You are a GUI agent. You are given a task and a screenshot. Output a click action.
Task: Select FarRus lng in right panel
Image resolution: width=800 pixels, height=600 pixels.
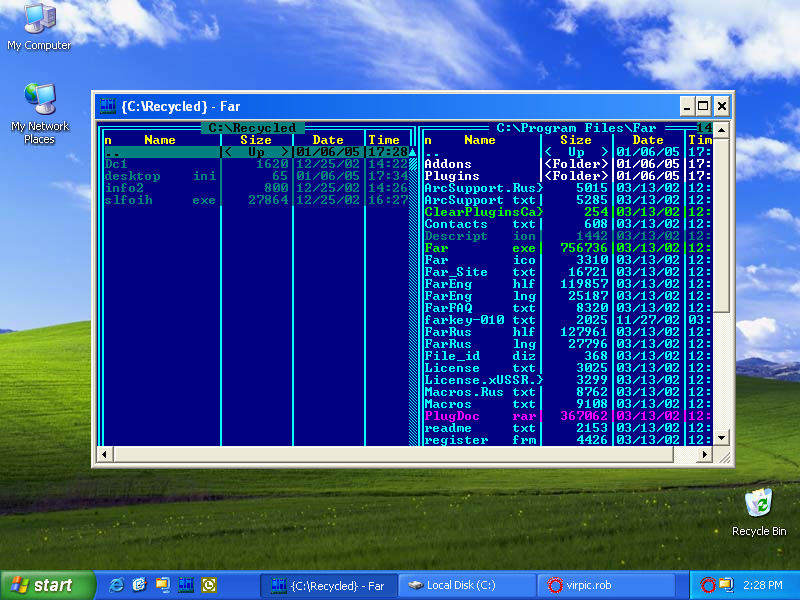(568, 344)
